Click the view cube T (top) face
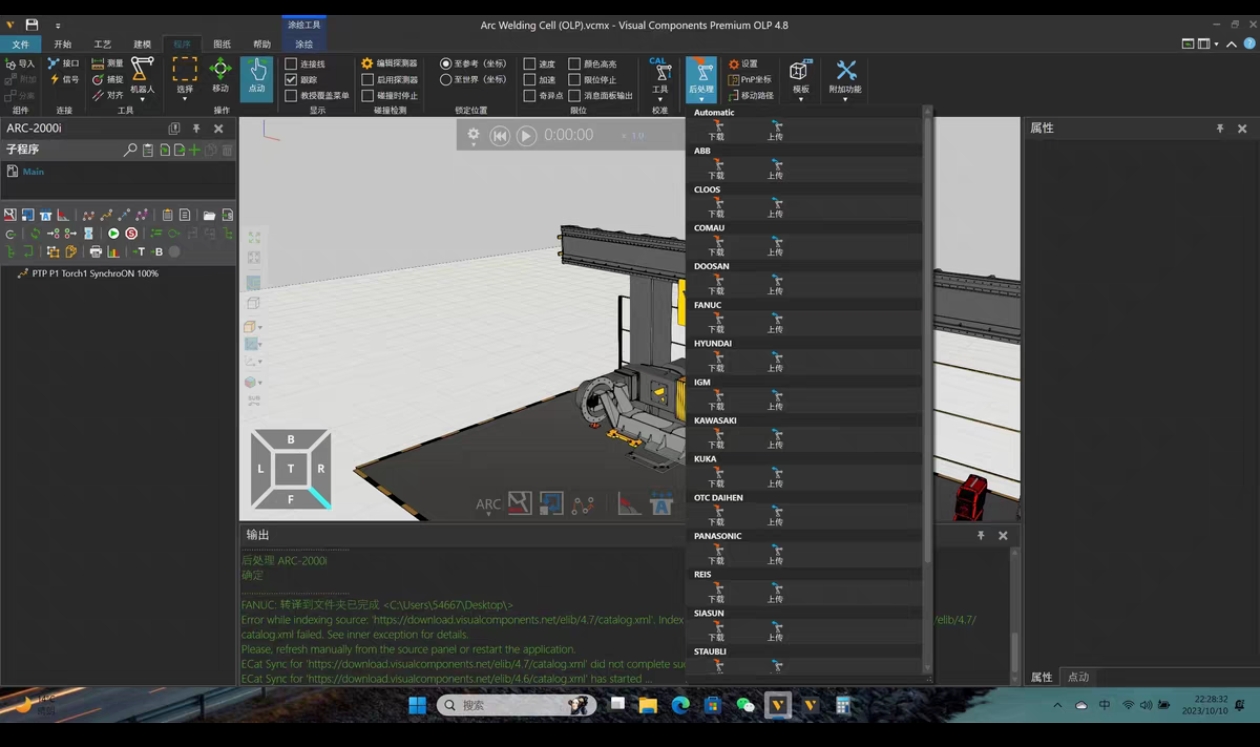The image size is (1260, 747). [x=291, y=468]
